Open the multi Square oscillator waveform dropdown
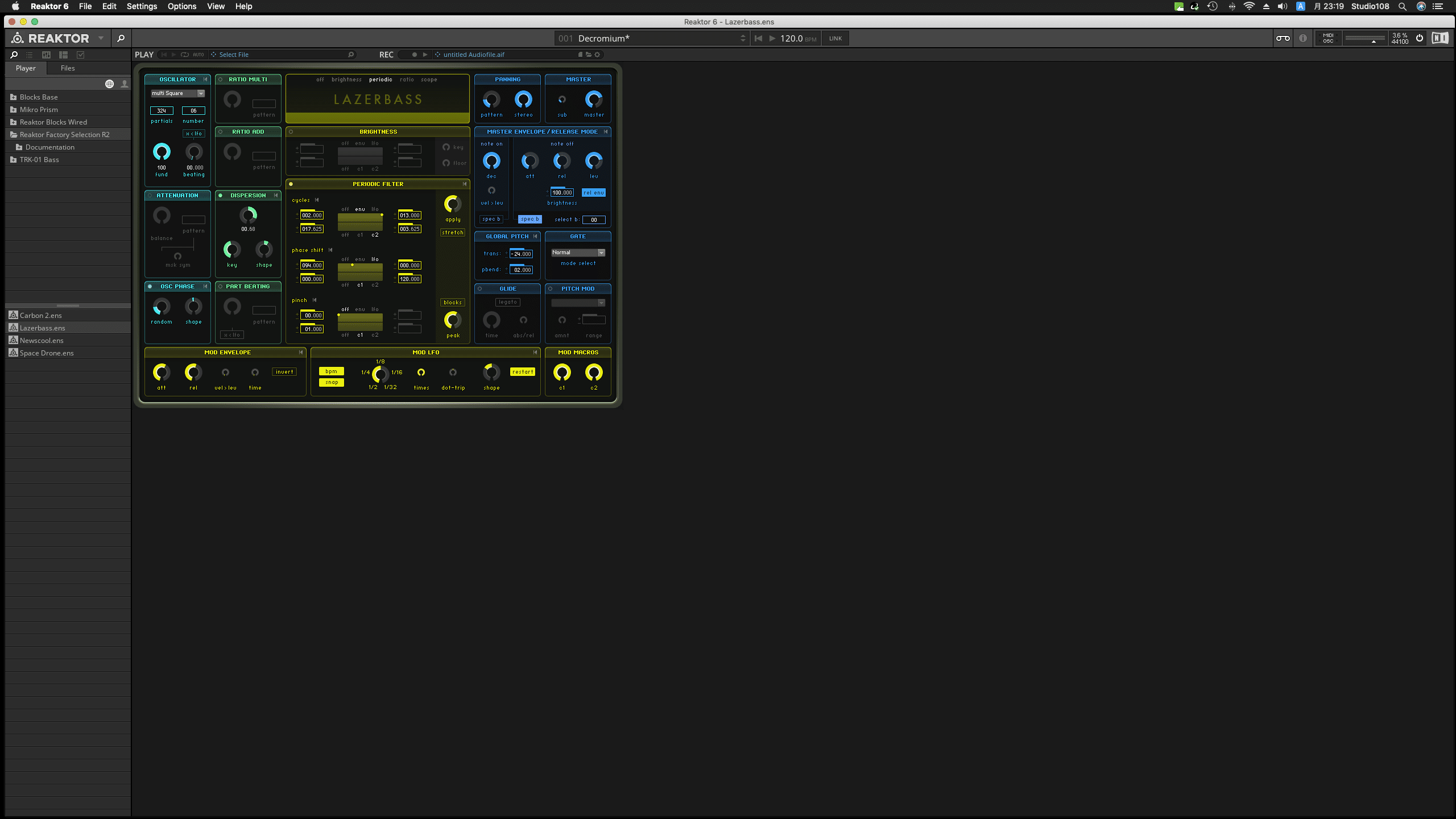The height and width of the screenshot is (819, 1456). point(177,93)
